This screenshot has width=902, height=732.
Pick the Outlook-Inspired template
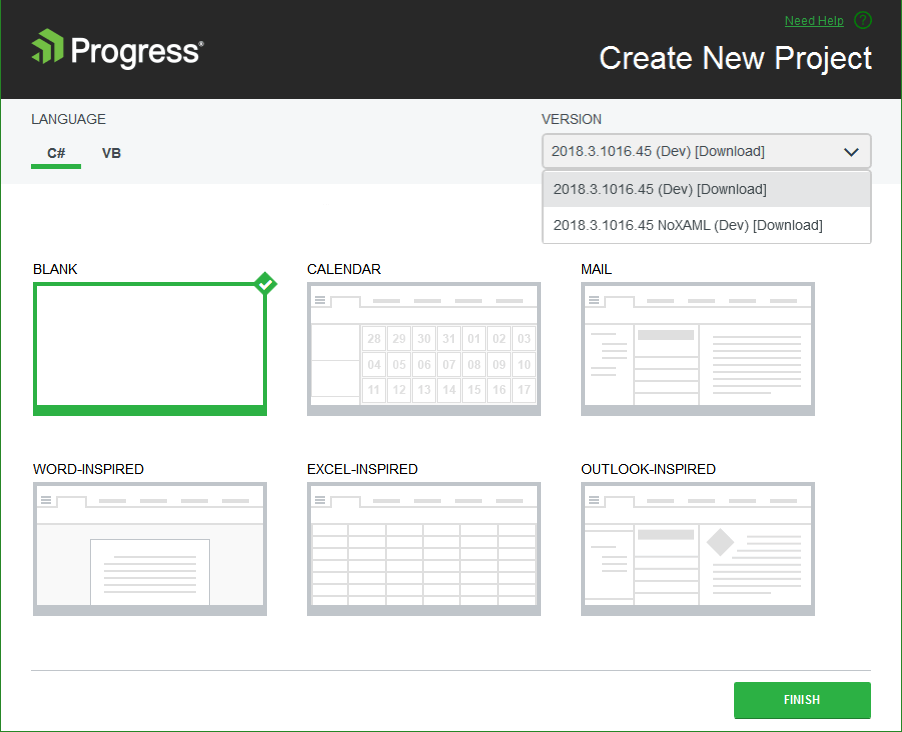tap(698, 549)
